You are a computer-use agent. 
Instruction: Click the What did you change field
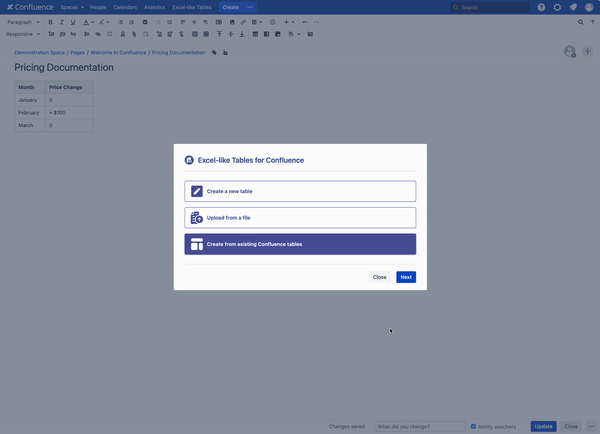click(x=420, y=426)
